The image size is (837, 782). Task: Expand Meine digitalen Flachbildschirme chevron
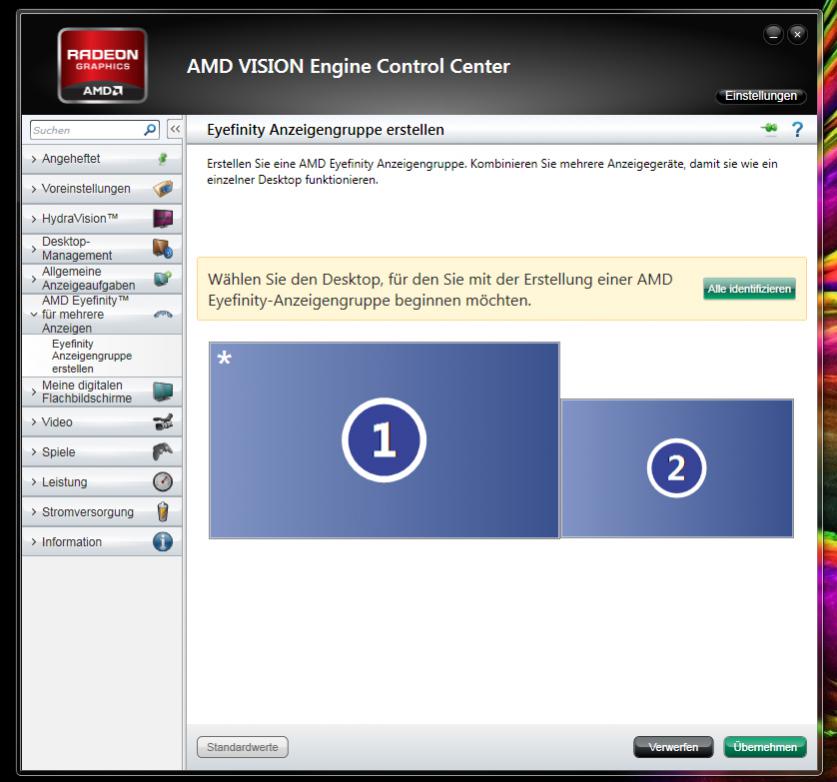pos(34,392)
